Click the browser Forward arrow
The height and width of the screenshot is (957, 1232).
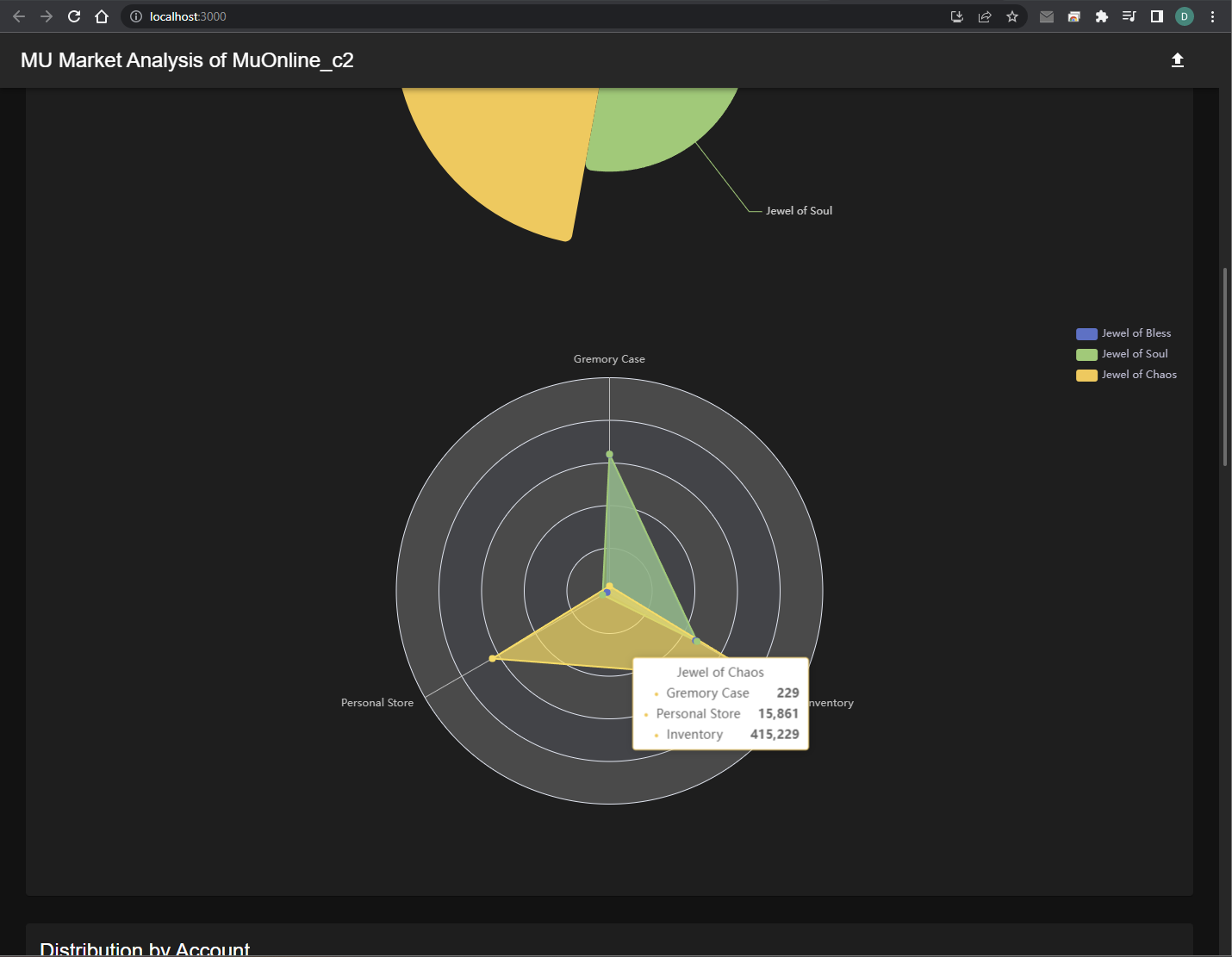[x=47, y=16]
